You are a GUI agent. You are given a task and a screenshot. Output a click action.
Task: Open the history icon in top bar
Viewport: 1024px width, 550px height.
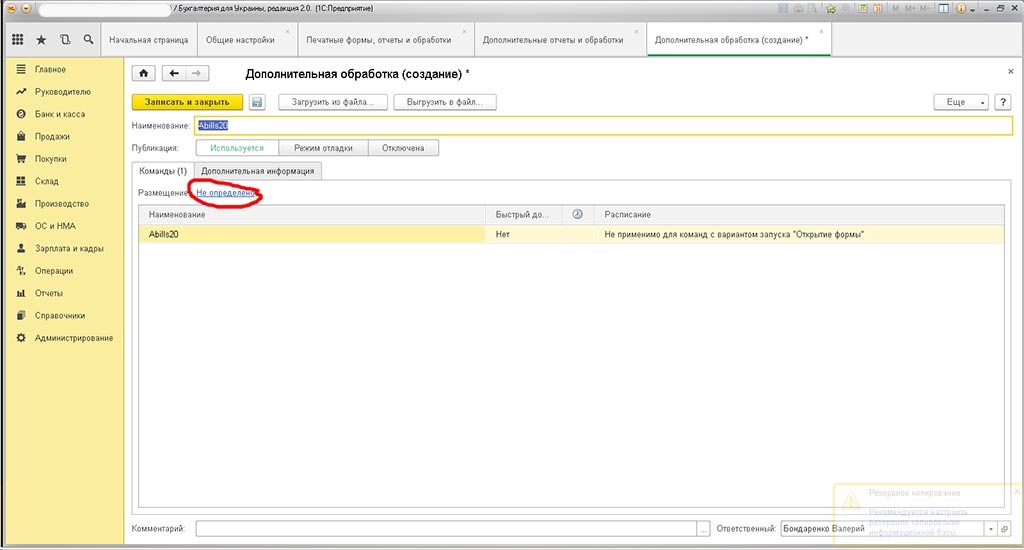(x=65, y=40)
